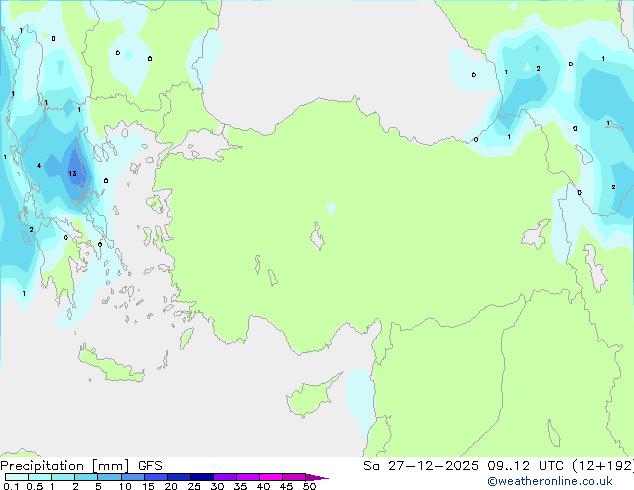
Task: Click the 35–40 mm legend color swatch
Action: point(247,477)
